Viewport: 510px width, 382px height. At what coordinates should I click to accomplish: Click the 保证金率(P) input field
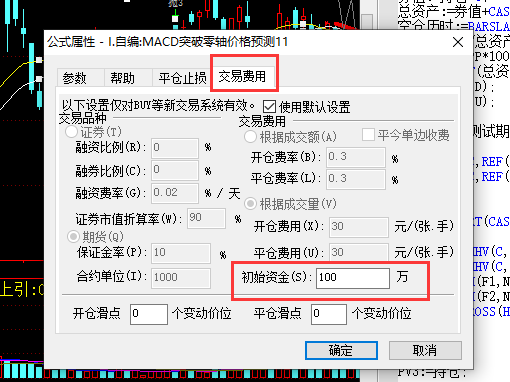click(x=181, y=253)
